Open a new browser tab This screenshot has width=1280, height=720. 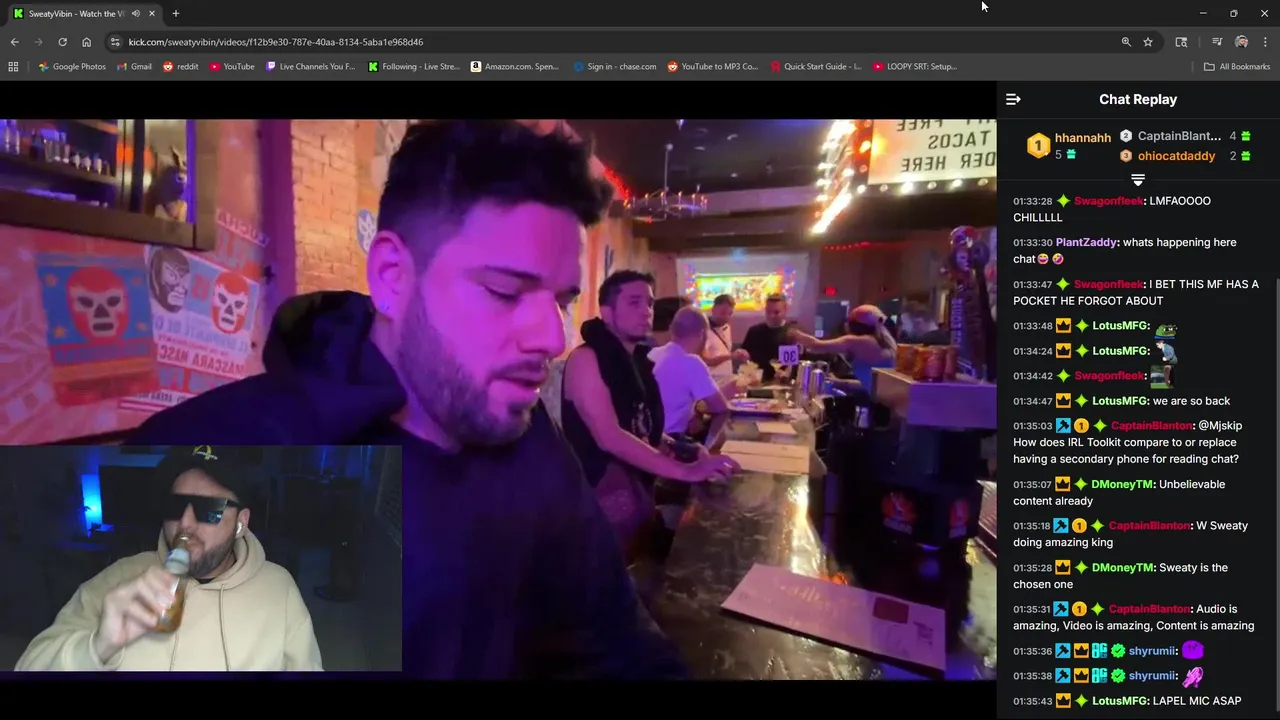click(176, 13)
